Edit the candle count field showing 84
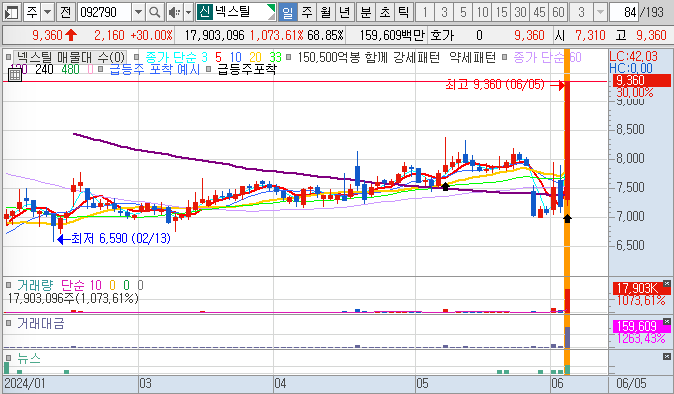Image resolution: width=674 pixels, height=394 pixels. [624, 12]
